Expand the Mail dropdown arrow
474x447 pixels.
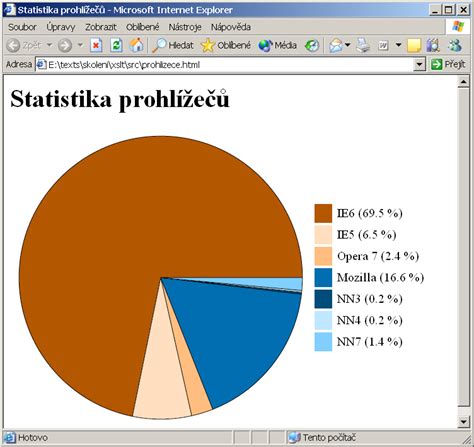point(348,45)
